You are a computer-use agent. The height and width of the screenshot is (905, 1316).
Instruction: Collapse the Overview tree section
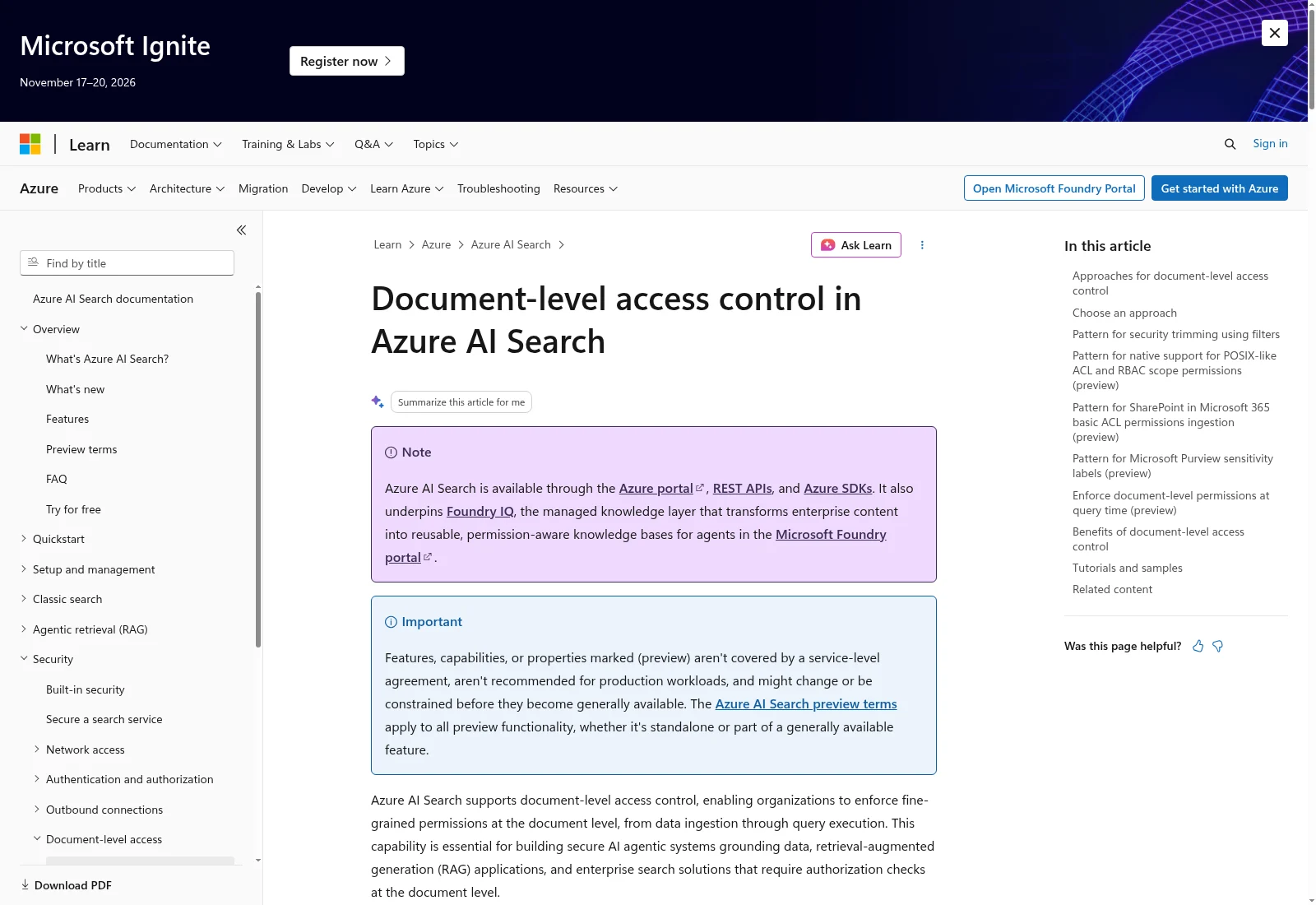pos(24,329)
